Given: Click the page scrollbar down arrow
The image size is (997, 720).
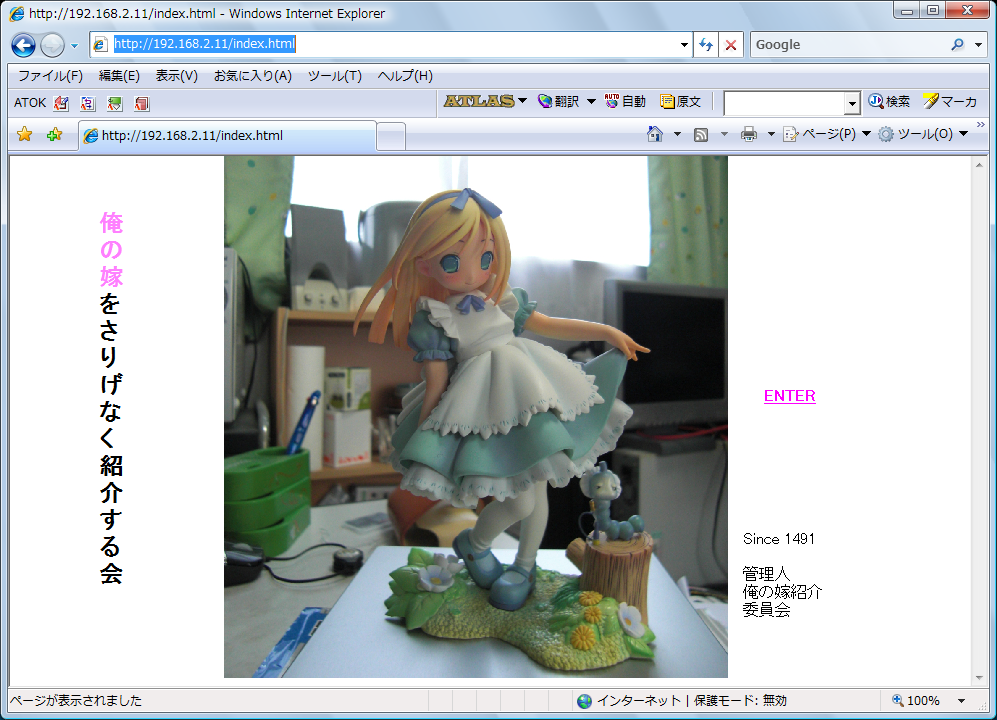Looking at the screenshot, I should pyautogui.click(x=979, y=678).
